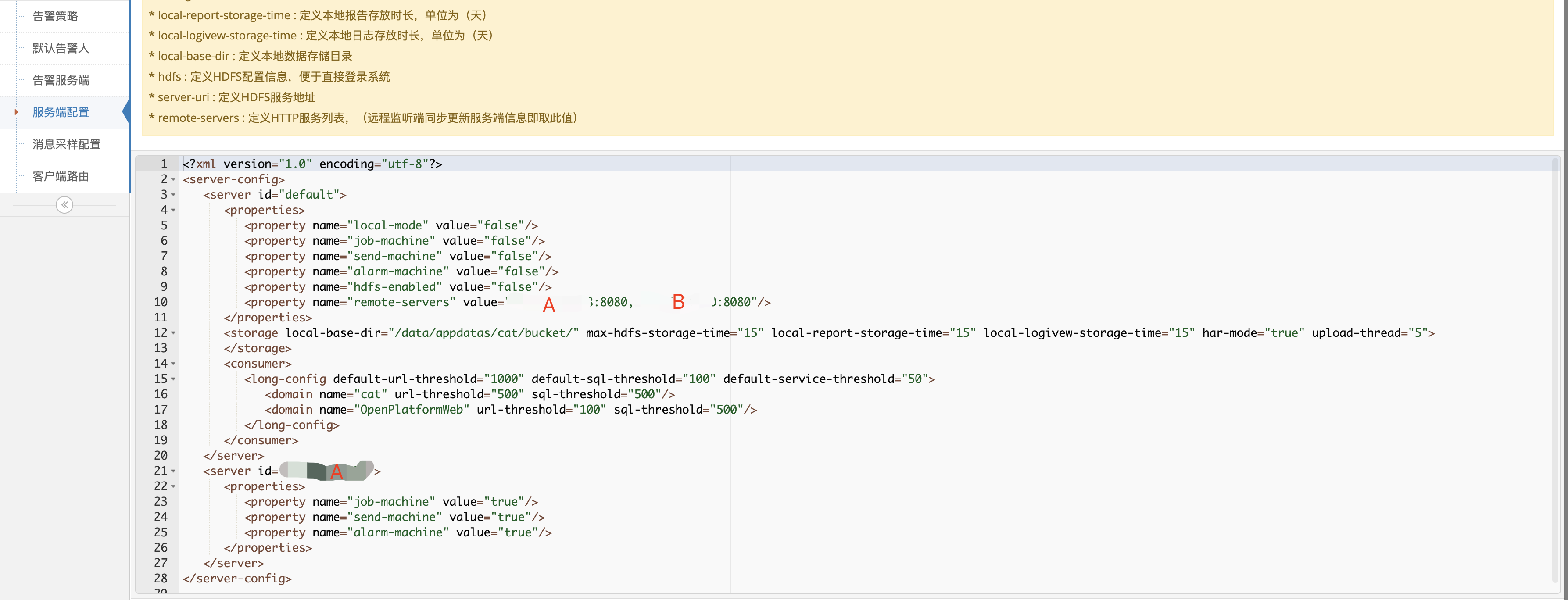Fold the server default block line 3
Viewport: 1568px width, 600px height.
pos(173,195)
